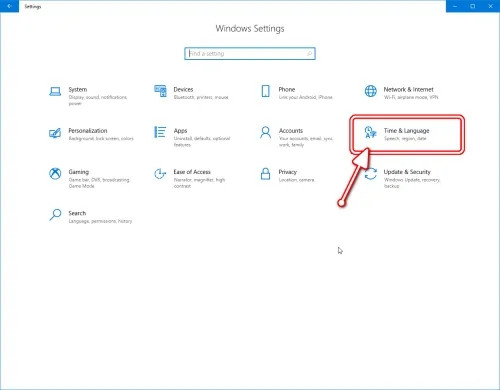Open Network & Internet label

[x=408, y=89]
